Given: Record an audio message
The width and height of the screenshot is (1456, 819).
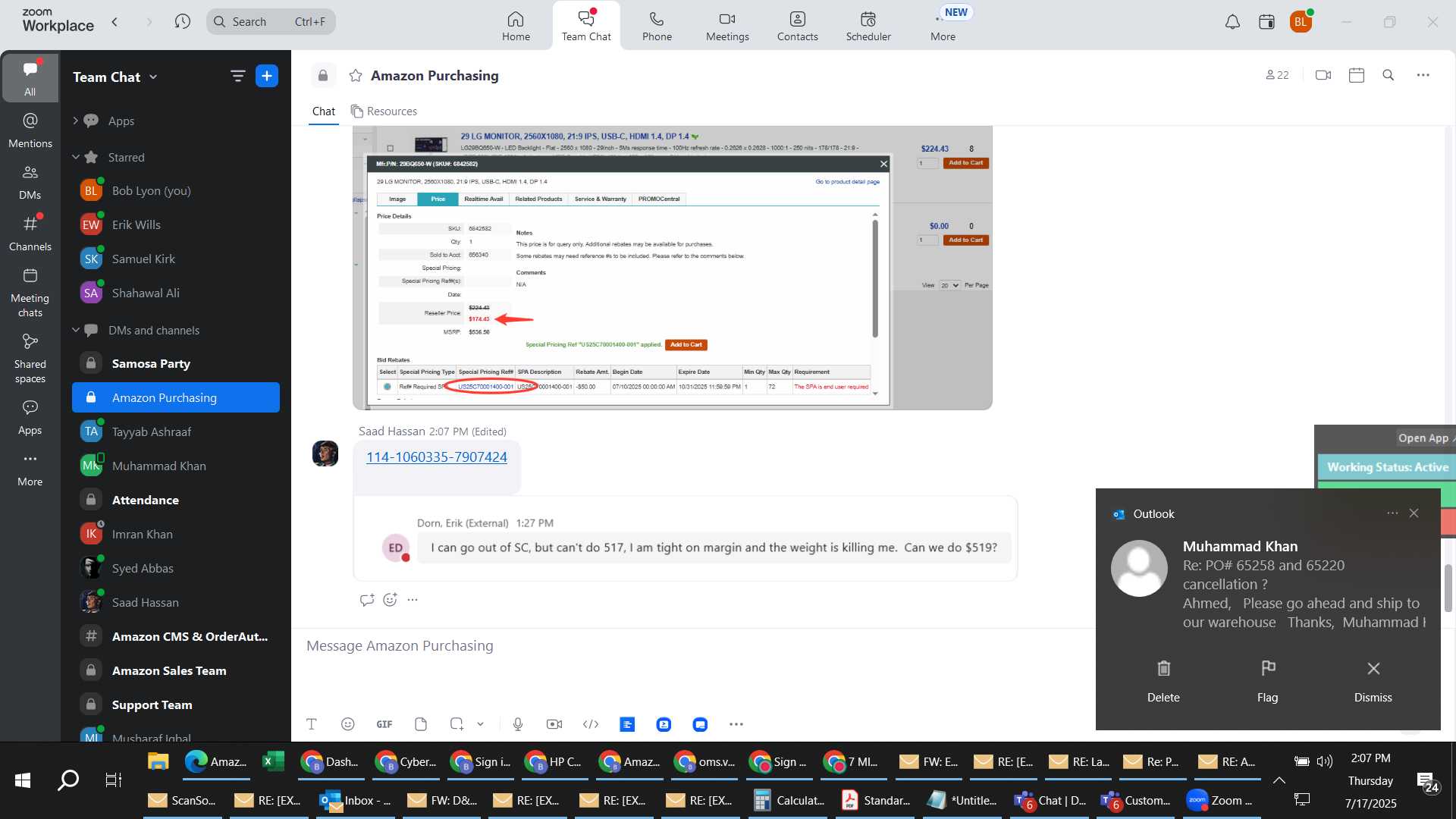Looking at the screenshot, I should (x=518, y=724).
